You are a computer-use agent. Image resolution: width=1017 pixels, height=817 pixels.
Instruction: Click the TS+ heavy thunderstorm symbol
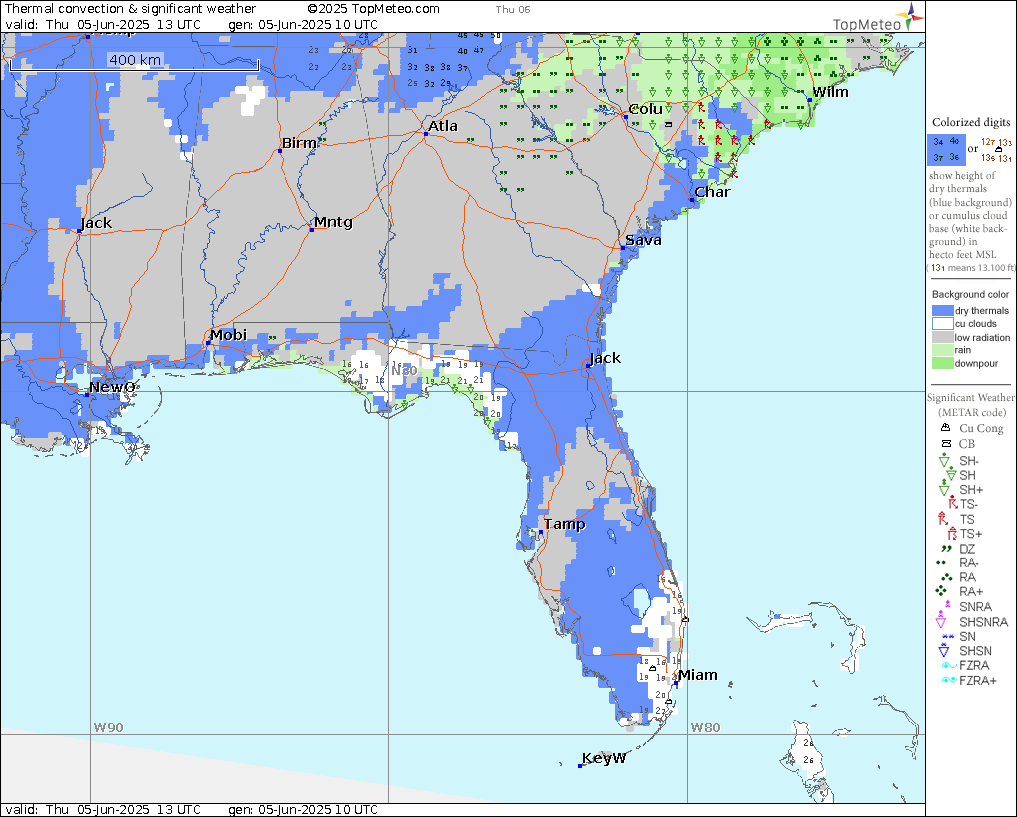(x=952, y=534)
